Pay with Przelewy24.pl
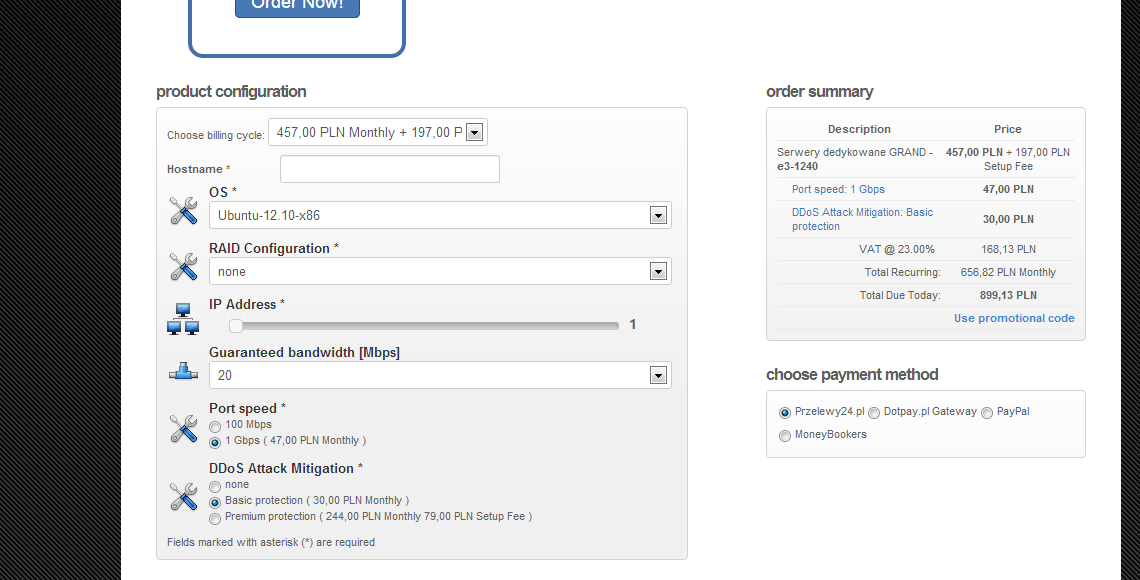 pos(784,413)
